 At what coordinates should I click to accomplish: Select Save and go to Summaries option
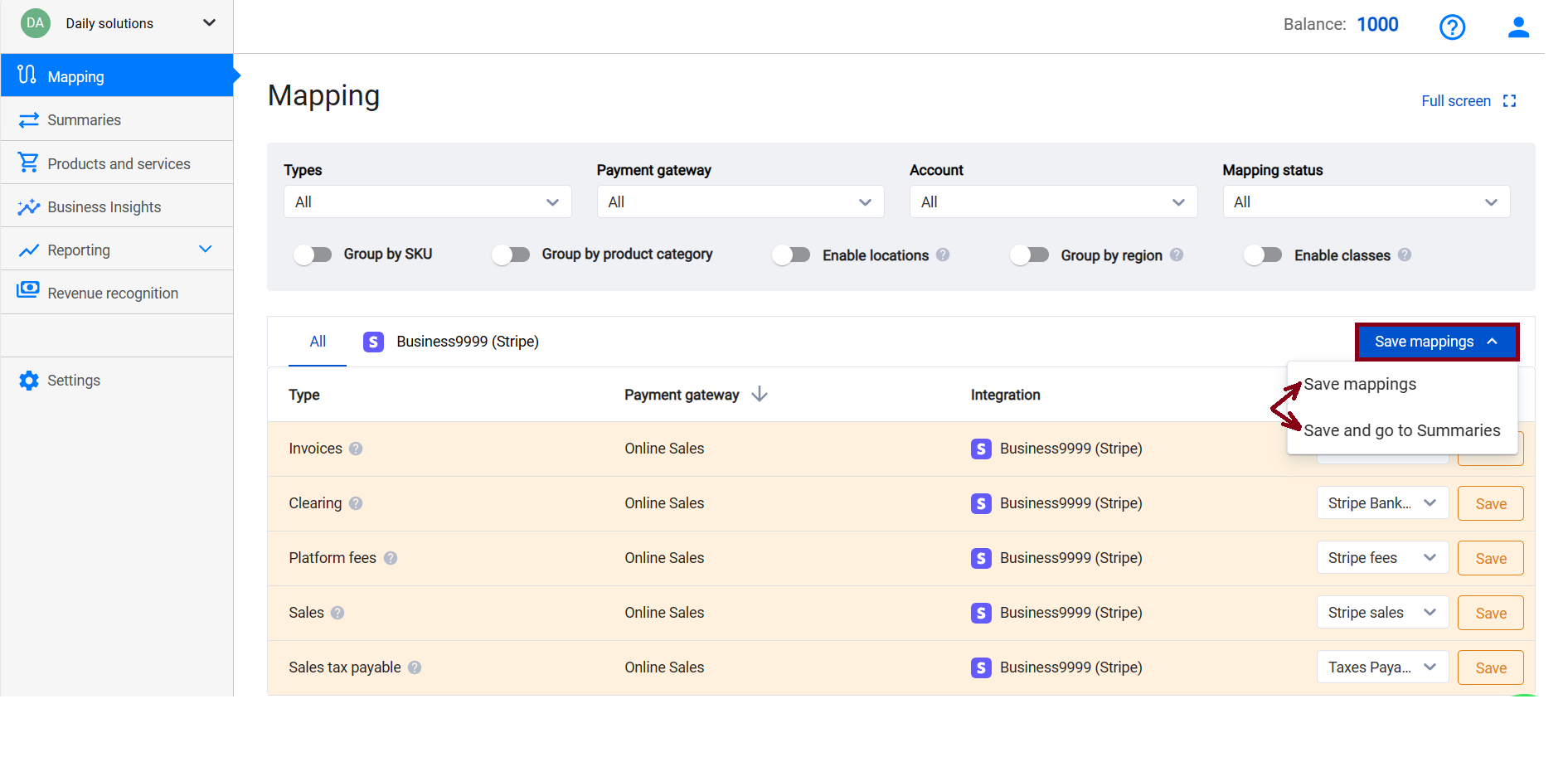tap(1402, 430)
